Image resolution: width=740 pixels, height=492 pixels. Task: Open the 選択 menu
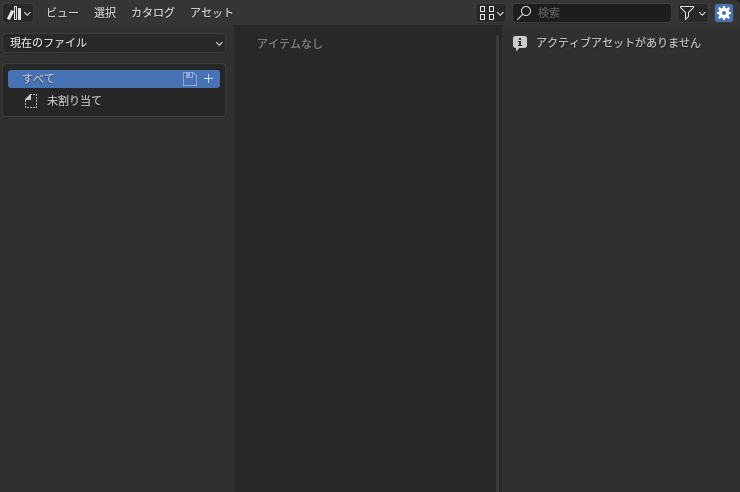(x=105, y=13)
